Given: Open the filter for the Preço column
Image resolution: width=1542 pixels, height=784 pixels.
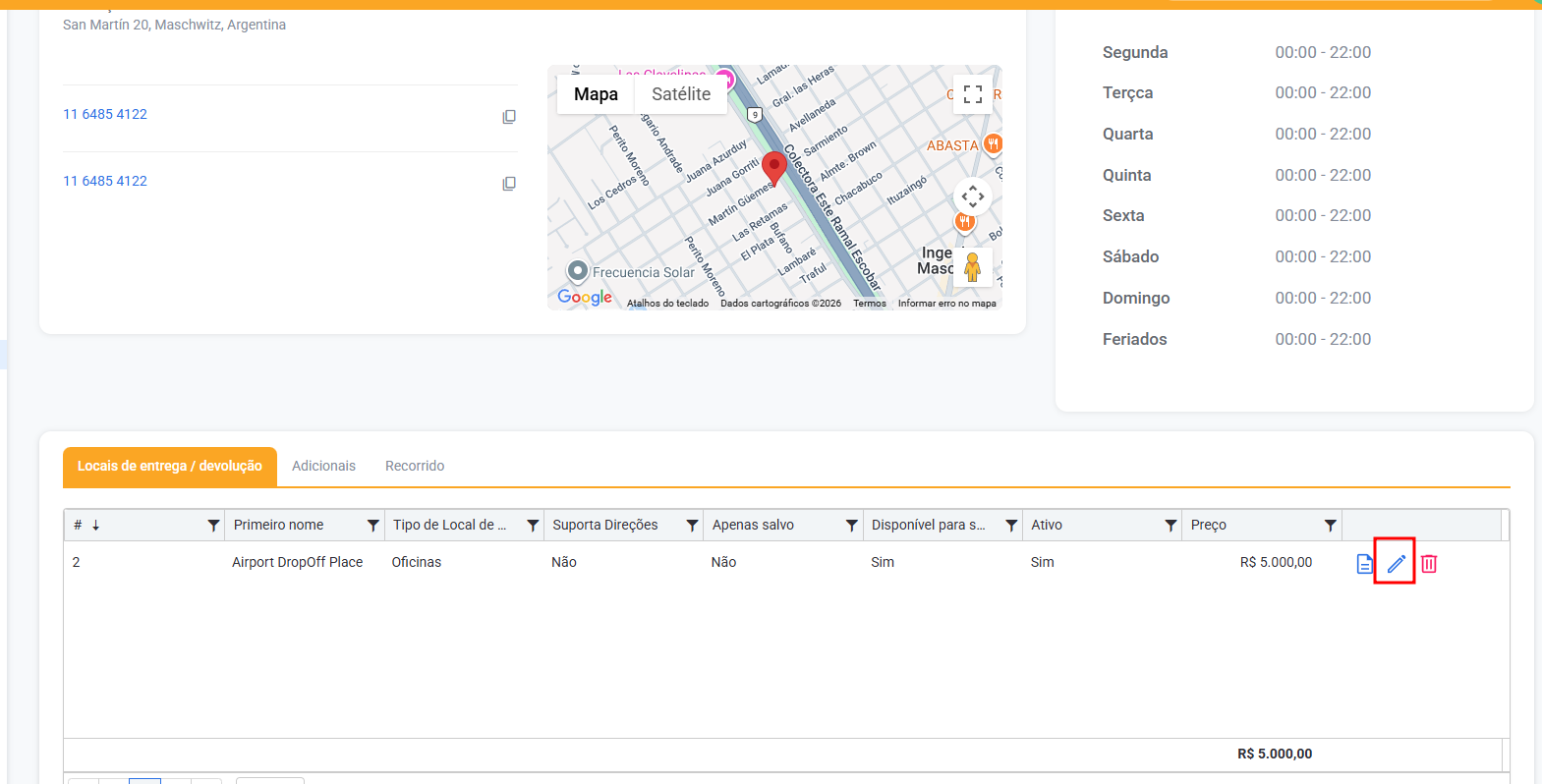Looking at the screenshot, I should pyautogui.click(x=1330, y=526).
